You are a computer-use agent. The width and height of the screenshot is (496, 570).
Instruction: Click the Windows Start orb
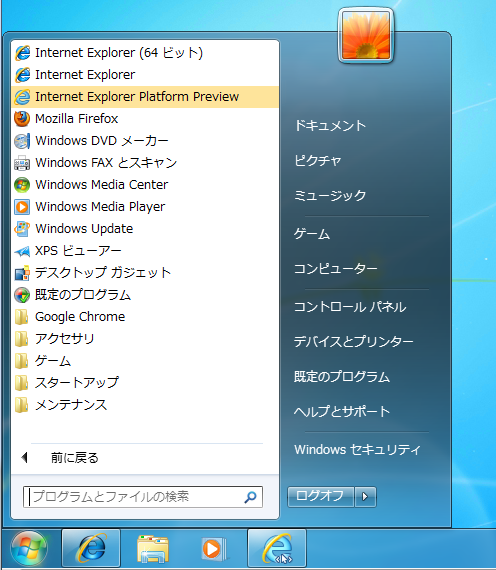(x=29, y=549)
